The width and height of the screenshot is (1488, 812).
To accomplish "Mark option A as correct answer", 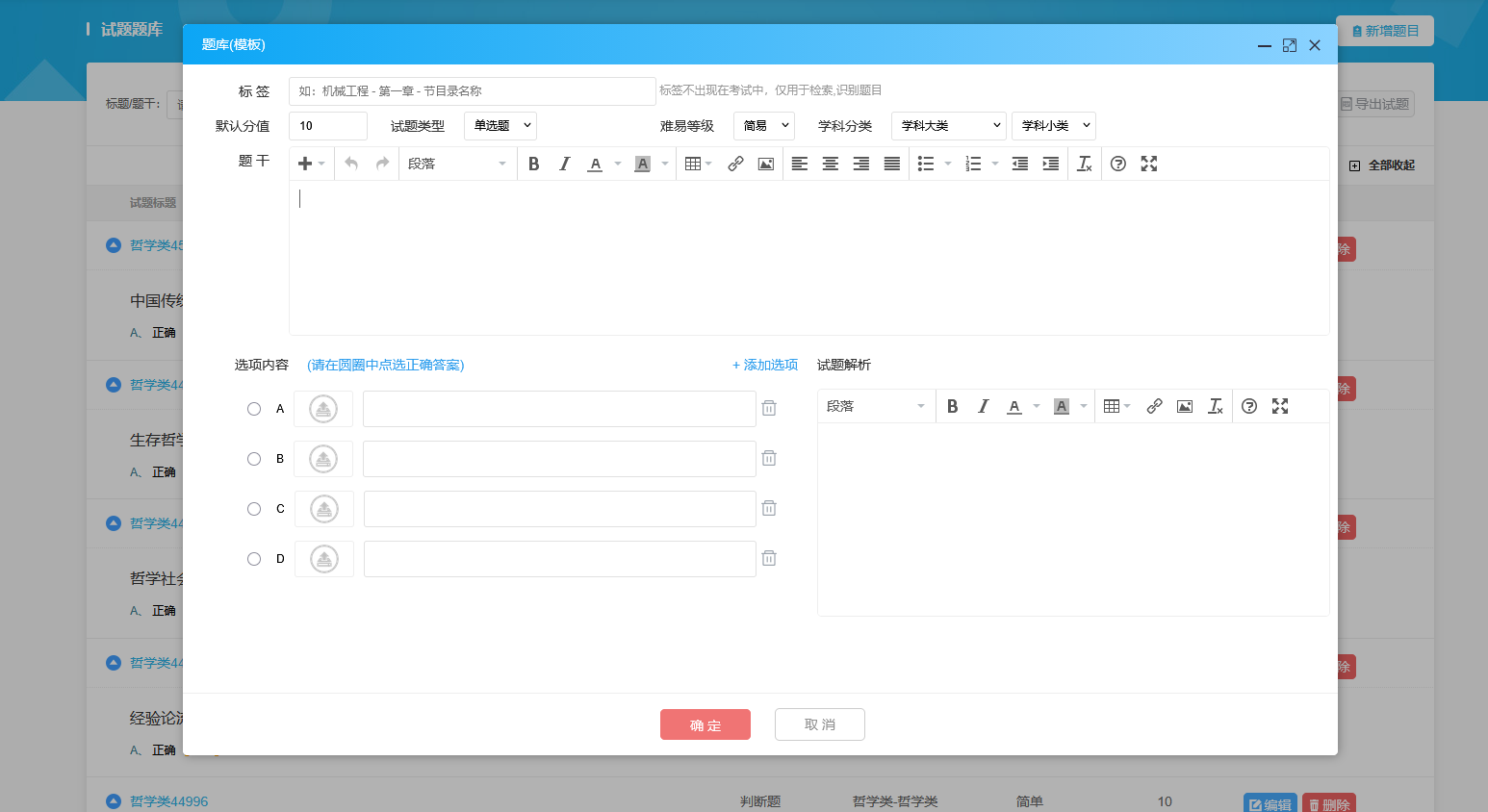I will (254, 409).
